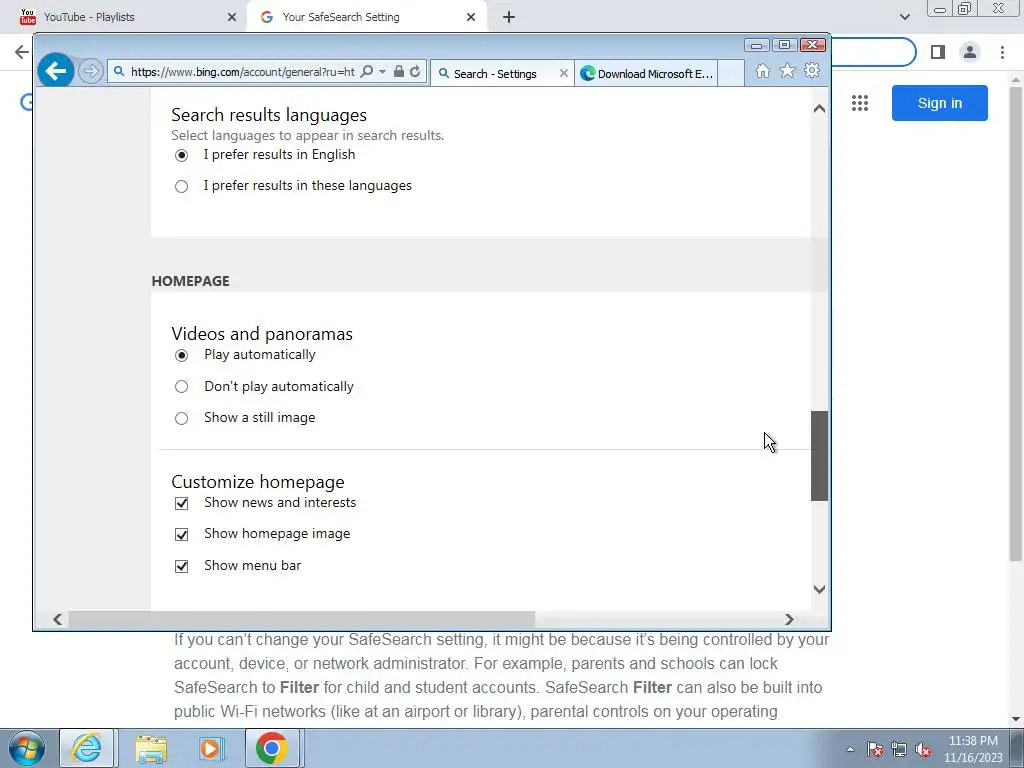1024x768 pixels.
Task: Switch to Download Microsoft Edge tab
Action: point(647,73)
